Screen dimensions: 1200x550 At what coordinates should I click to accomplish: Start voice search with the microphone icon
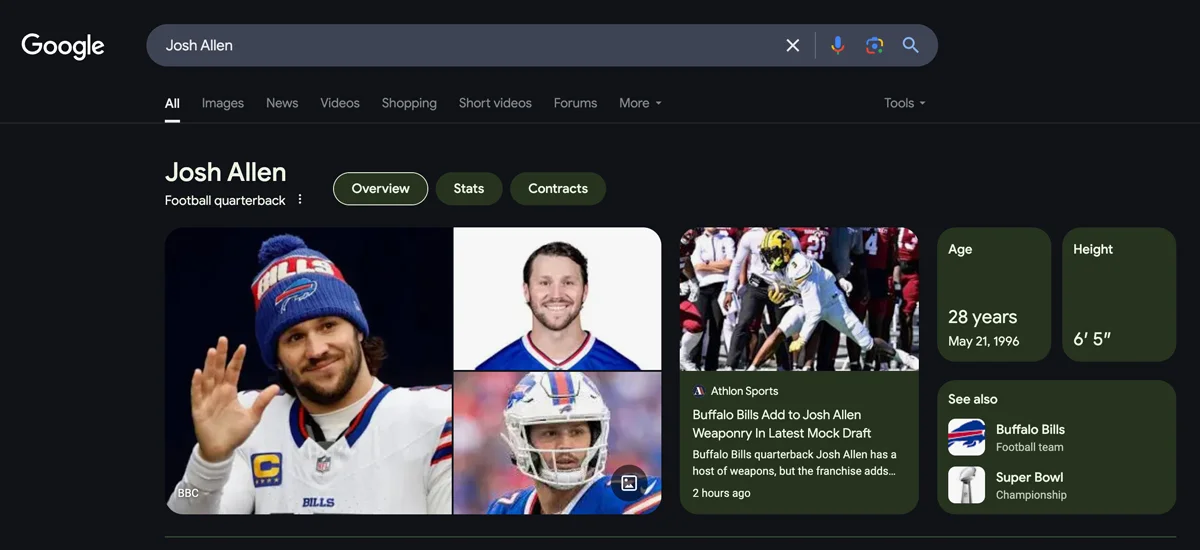838,45
